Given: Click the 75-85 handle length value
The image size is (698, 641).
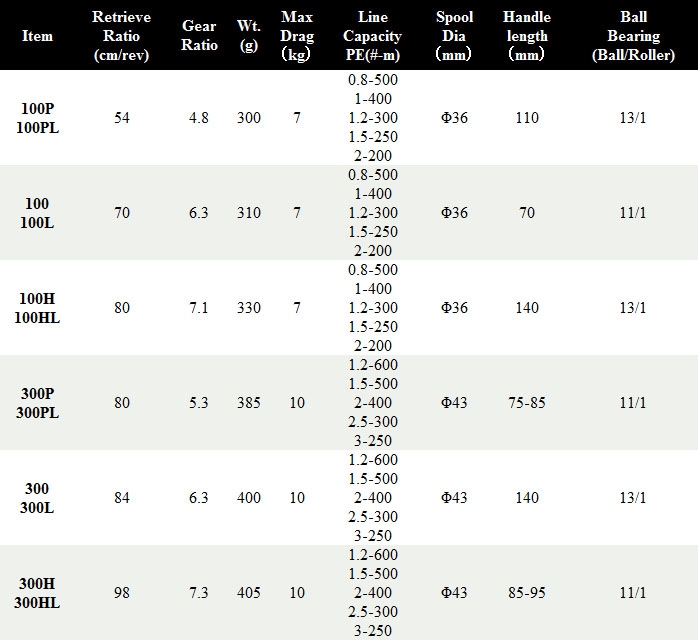Looking at the screenshot, I should [527, 403].
